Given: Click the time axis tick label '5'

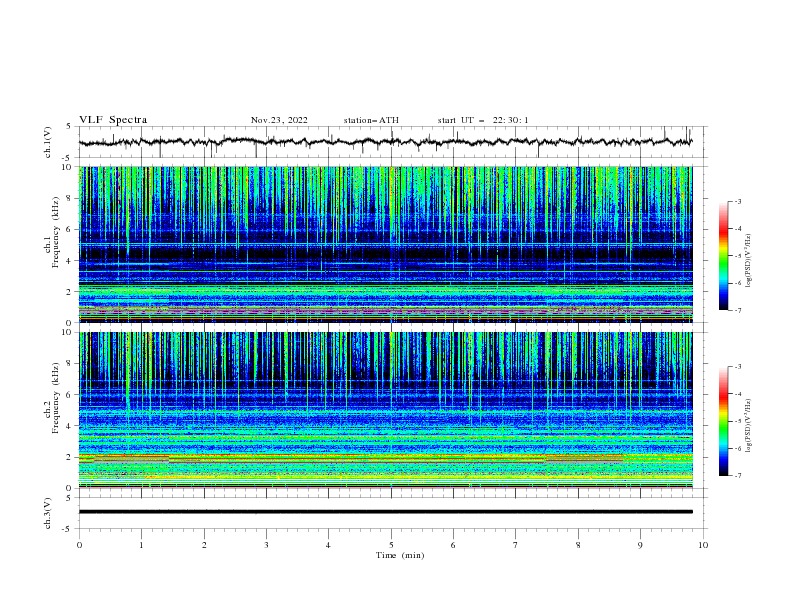Looking at the screenshot, I should [x=391, y=545].
